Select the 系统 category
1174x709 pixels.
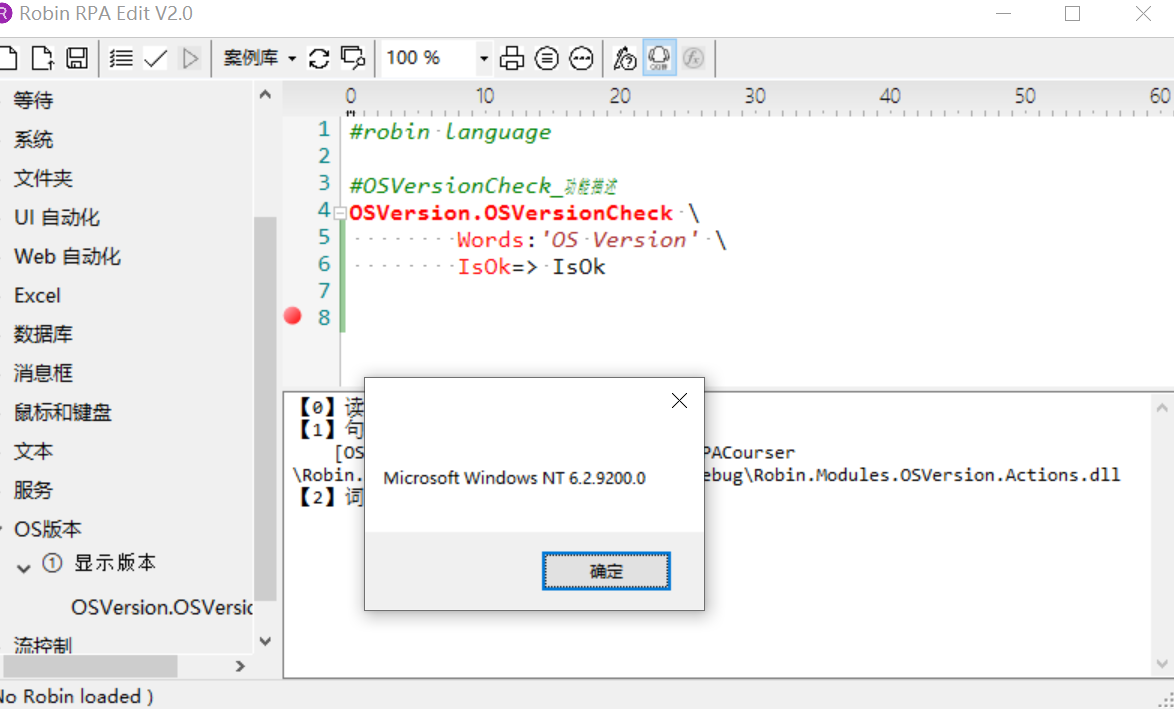pyautogui.click(x=34, y=139)
